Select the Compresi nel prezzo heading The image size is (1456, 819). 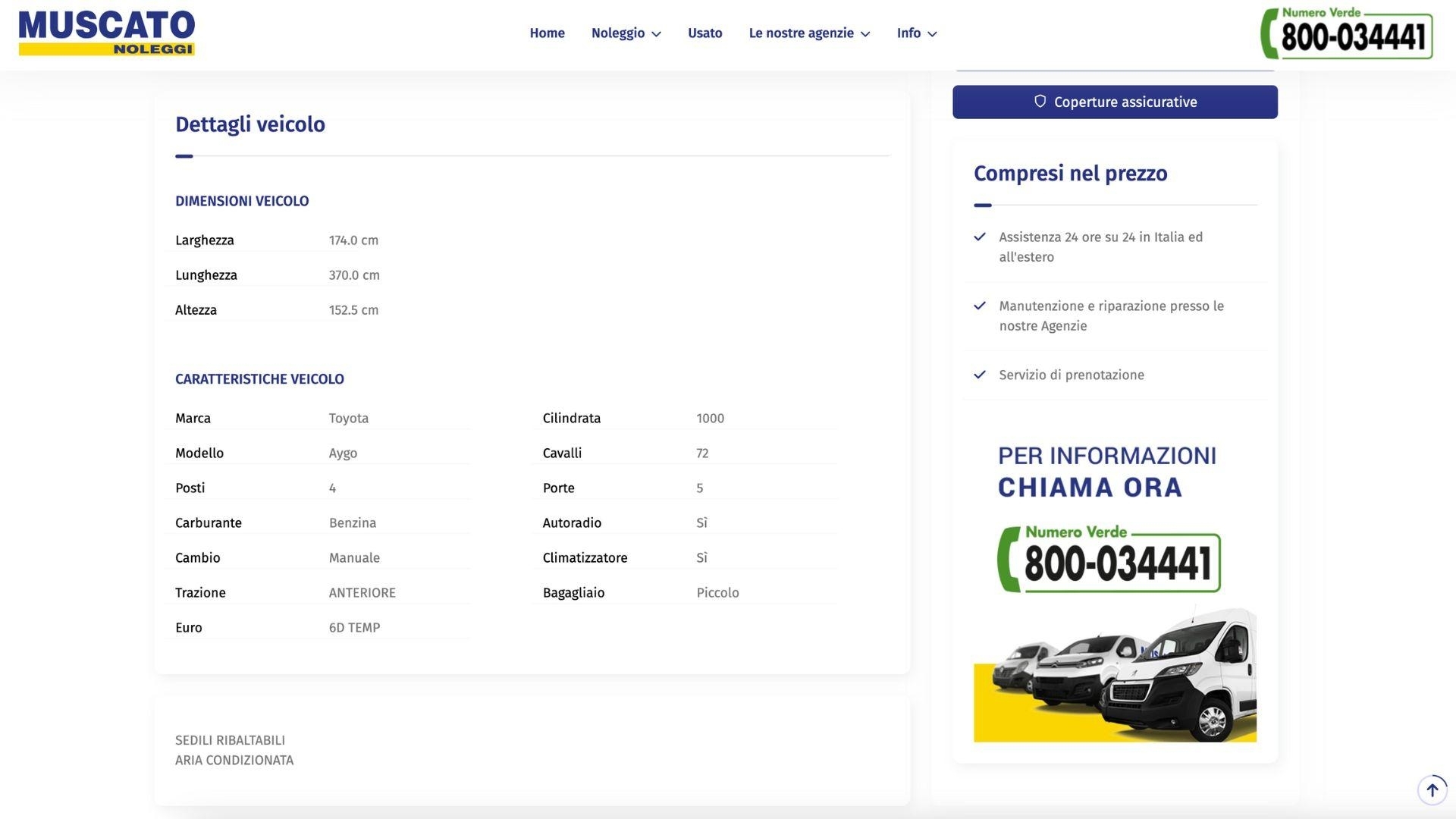1070,174
